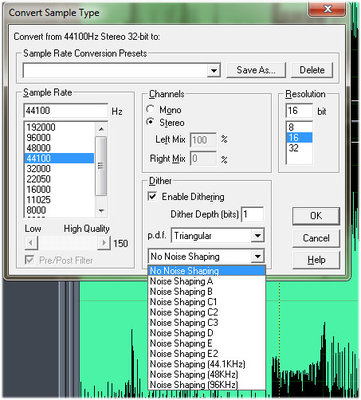This screenshot has height=400, width=361.
Task: Select 96000 in the sample rate list
Action: (x=60, y=137)
